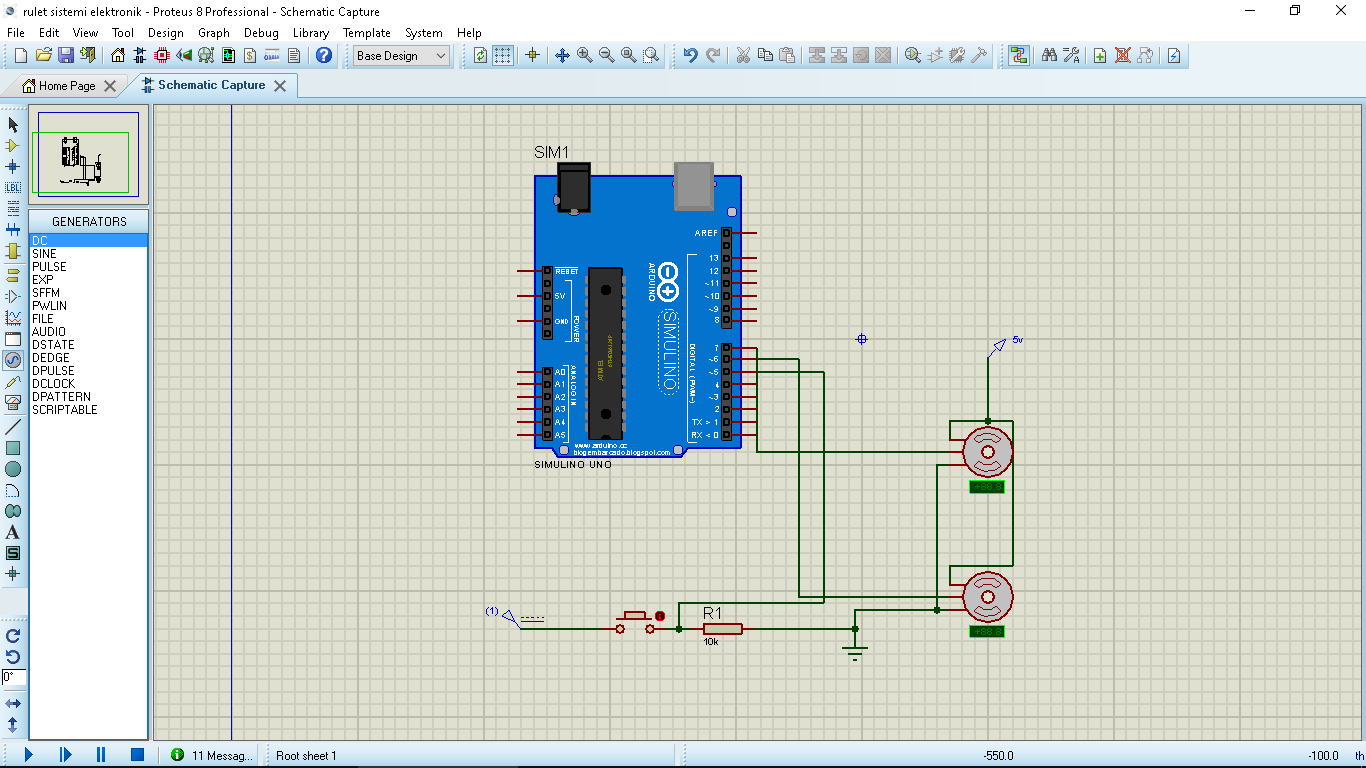Close the Schematic Capture tab
This screenshot has width=1366, height=768.
click(280, 86)
